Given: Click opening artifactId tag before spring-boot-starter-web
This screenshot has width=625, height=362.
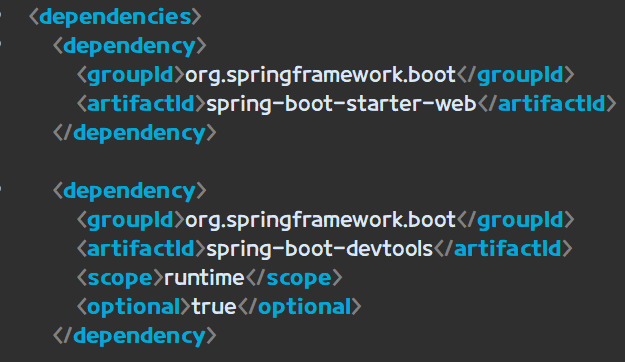Looking at the screenshot, I should coord(141,104).
